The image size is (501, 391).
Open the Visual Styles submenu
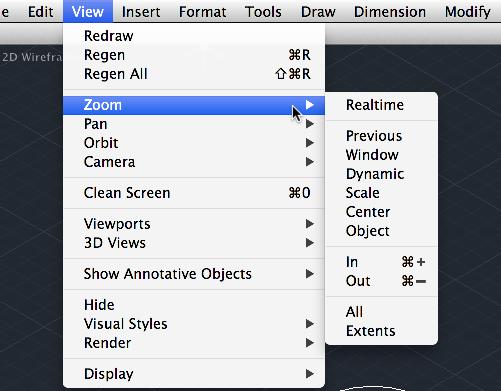click(x=194, y=324)
